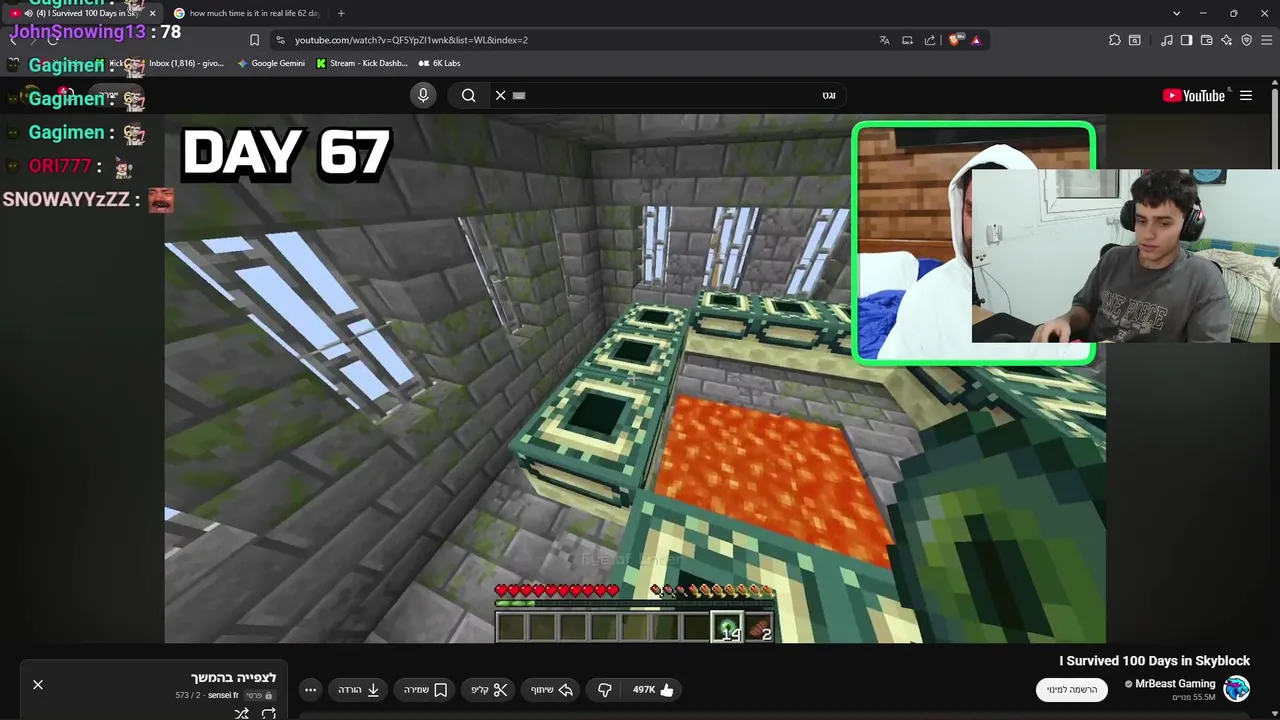
Task: Click video title 'I Survived 100 Days in Skyblock'
Action: (1154, 661)
